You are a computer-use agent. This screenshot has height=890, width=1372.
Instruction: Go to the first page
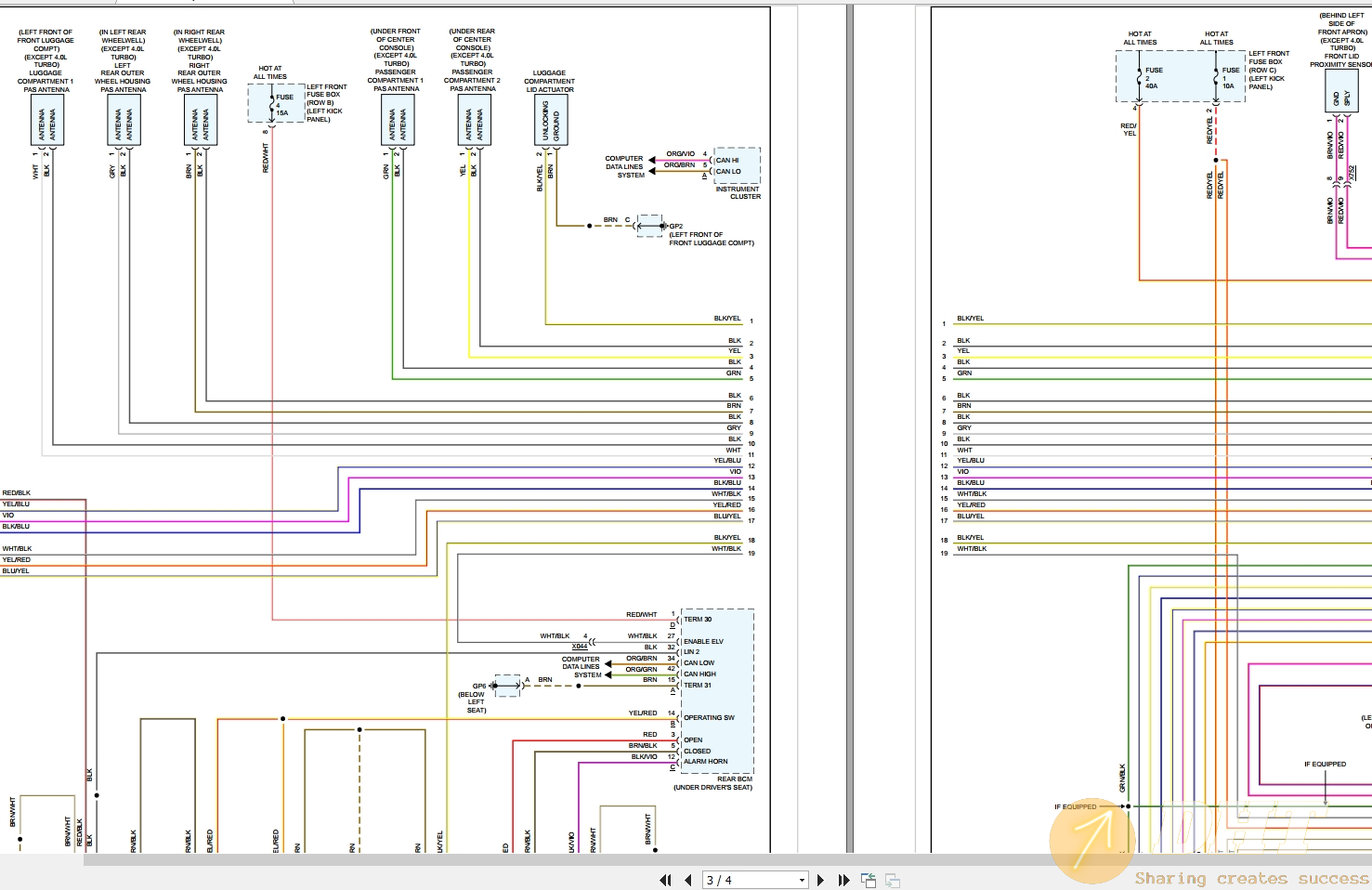tap(665, 880)
